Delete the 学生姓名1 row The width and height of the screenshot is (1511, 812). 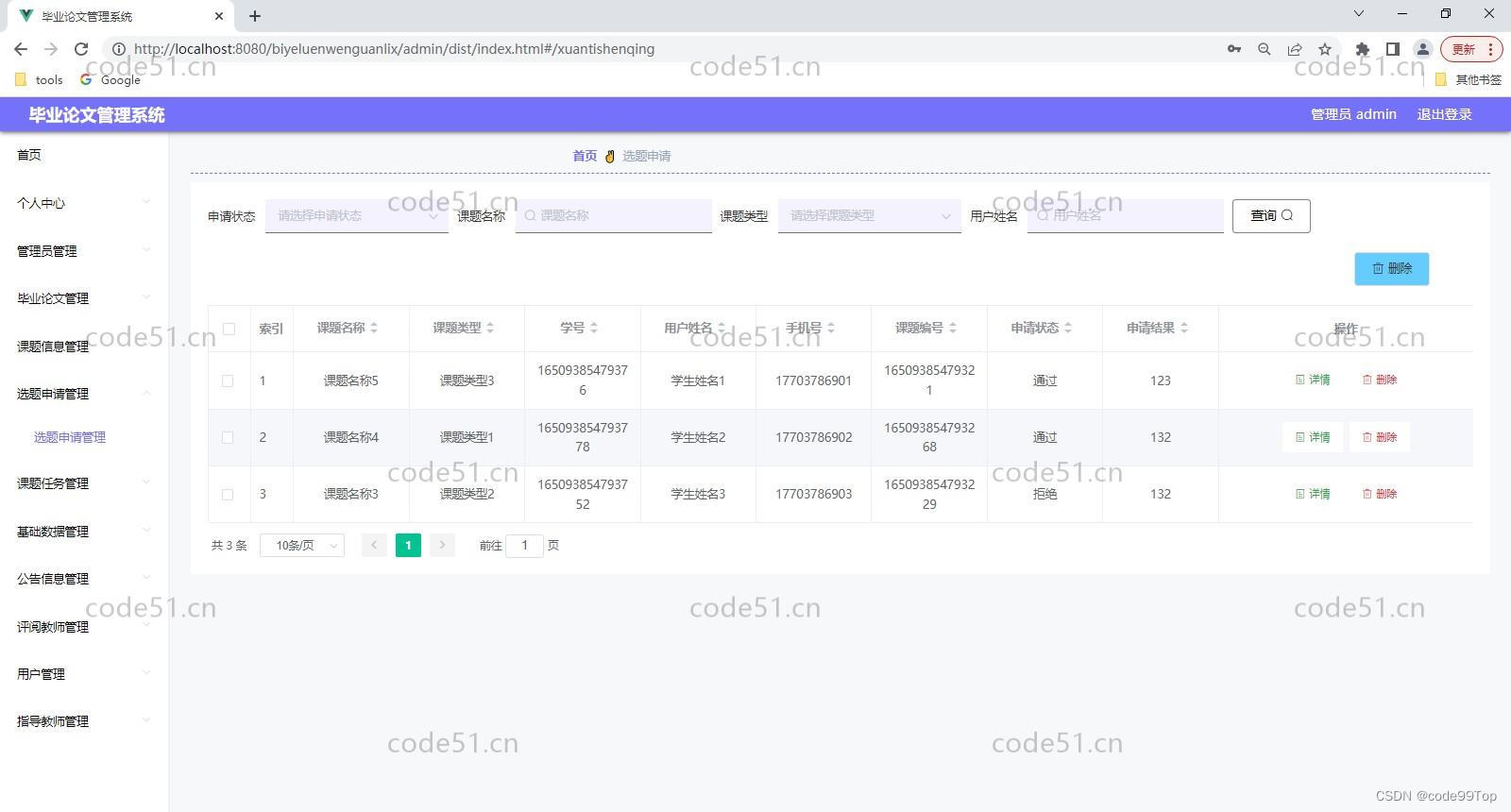[x=1380, y=380]
